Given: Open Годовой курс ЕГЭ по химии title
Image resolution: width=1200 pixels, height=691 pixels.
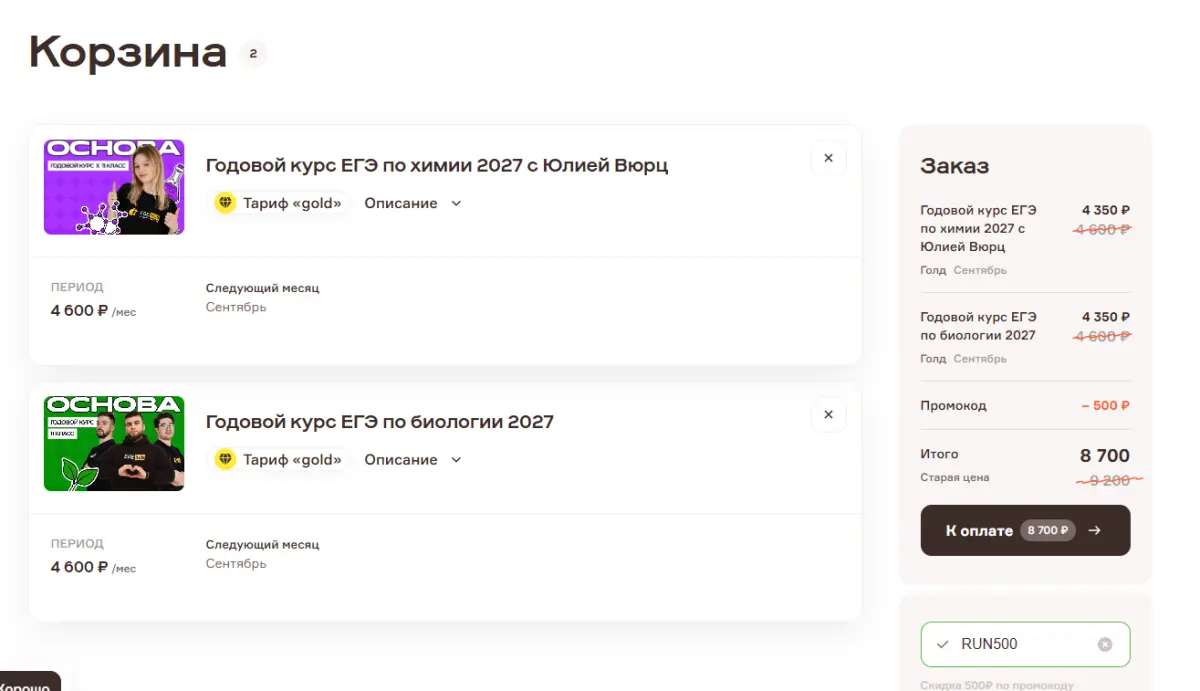Looking at the screenshot, I should tap(437, 165).
